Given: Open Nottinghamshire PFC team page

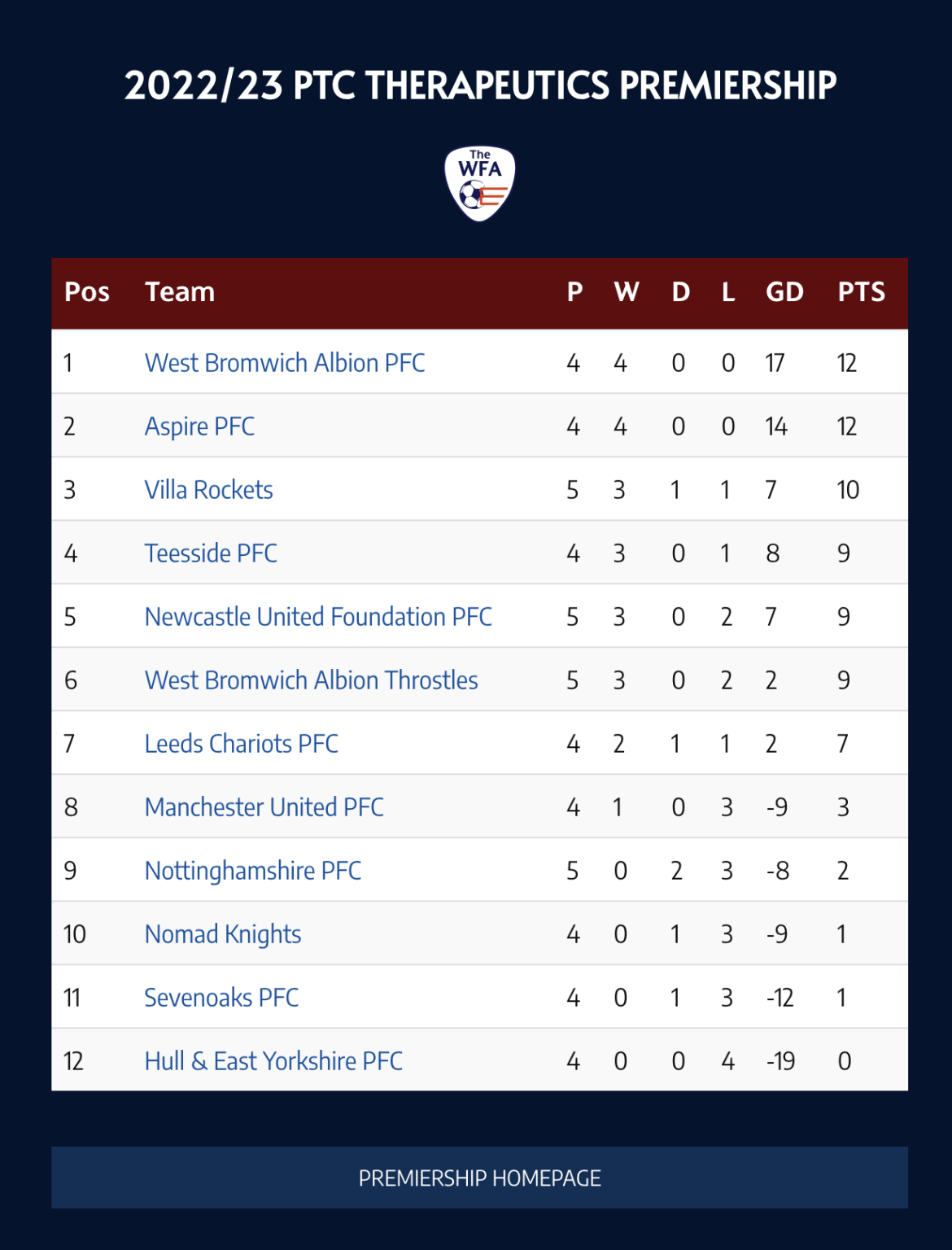Looking at the screenshot, I should click(x=252, y=871).
